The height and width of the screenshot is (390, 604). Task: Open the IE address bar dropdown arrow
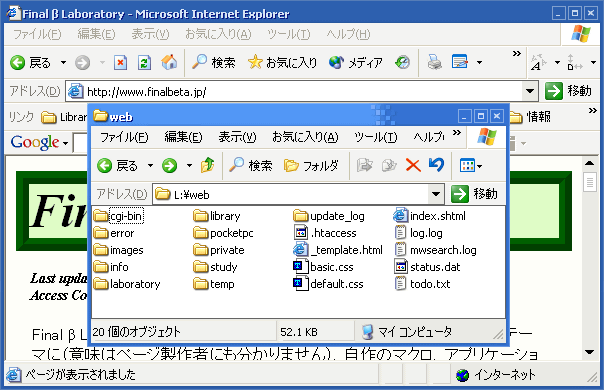[530, 91]
